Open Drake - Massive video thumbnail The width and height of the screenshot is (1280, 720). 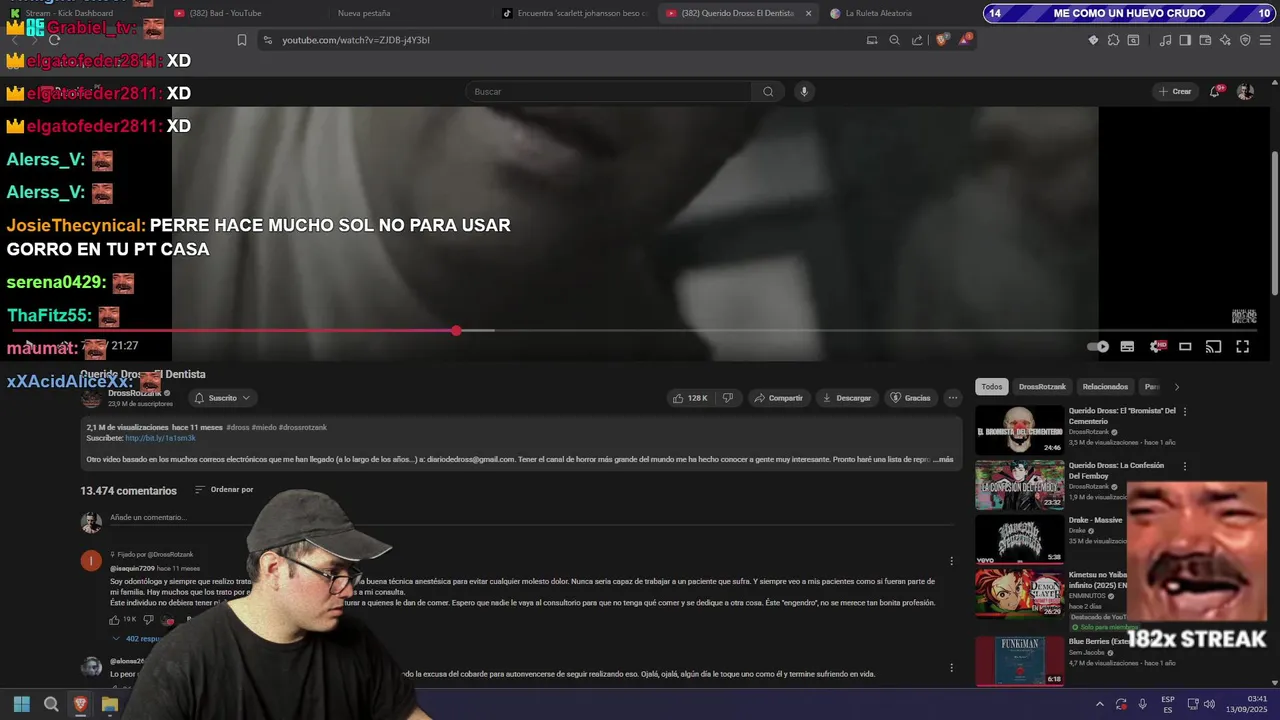pyautogui.click(x=1020, y=539)
